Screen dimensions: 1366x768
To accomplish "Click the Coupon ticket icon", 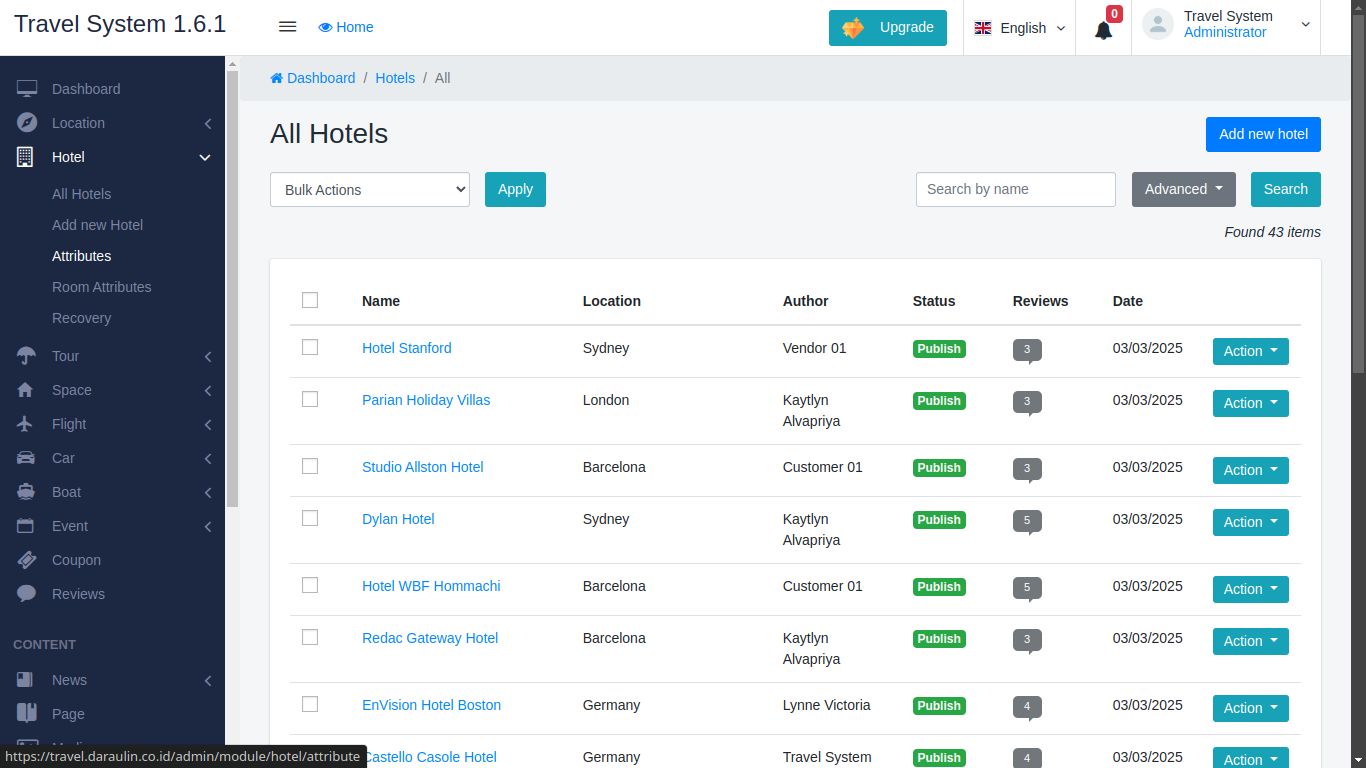I will pos(27,560).
